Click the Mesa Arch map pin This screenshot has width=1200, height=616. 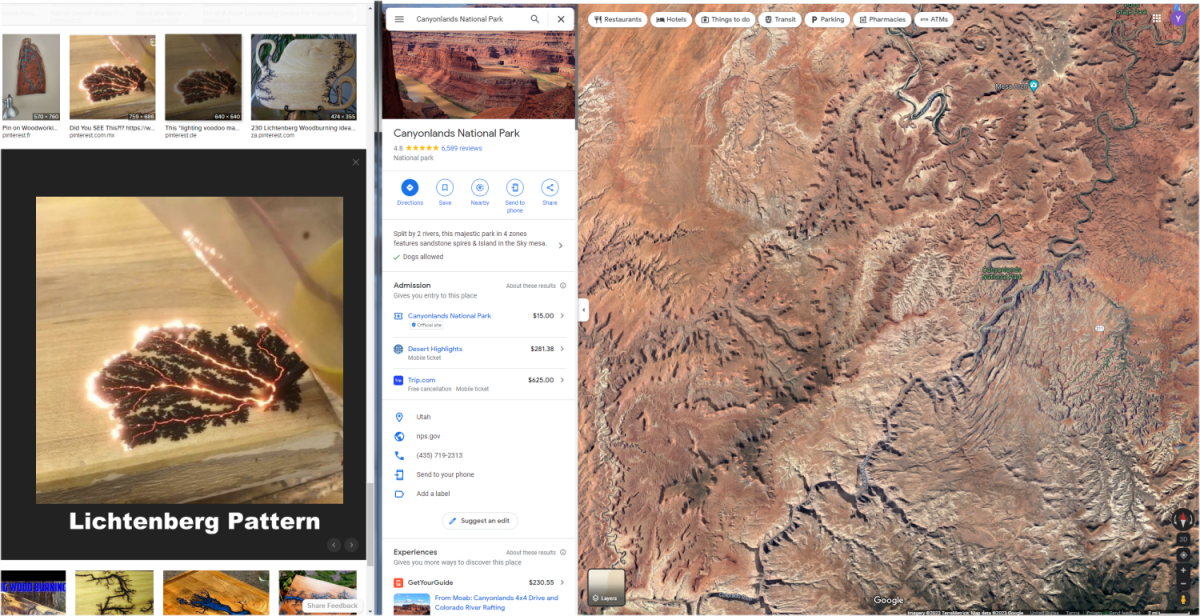click(x=1034, y=85)
